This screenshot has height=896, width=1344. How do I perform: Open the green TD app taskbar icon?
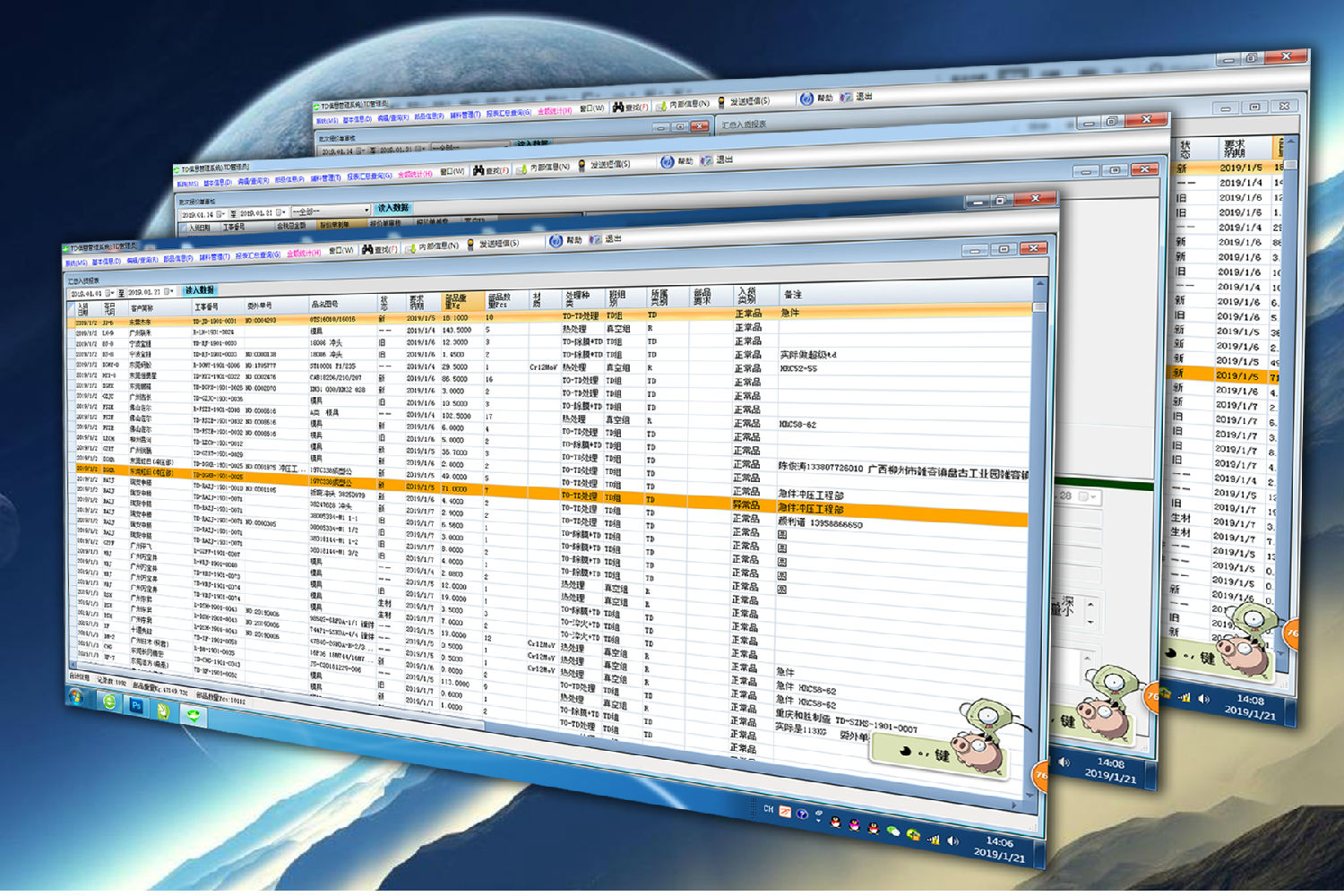point(193,715)
